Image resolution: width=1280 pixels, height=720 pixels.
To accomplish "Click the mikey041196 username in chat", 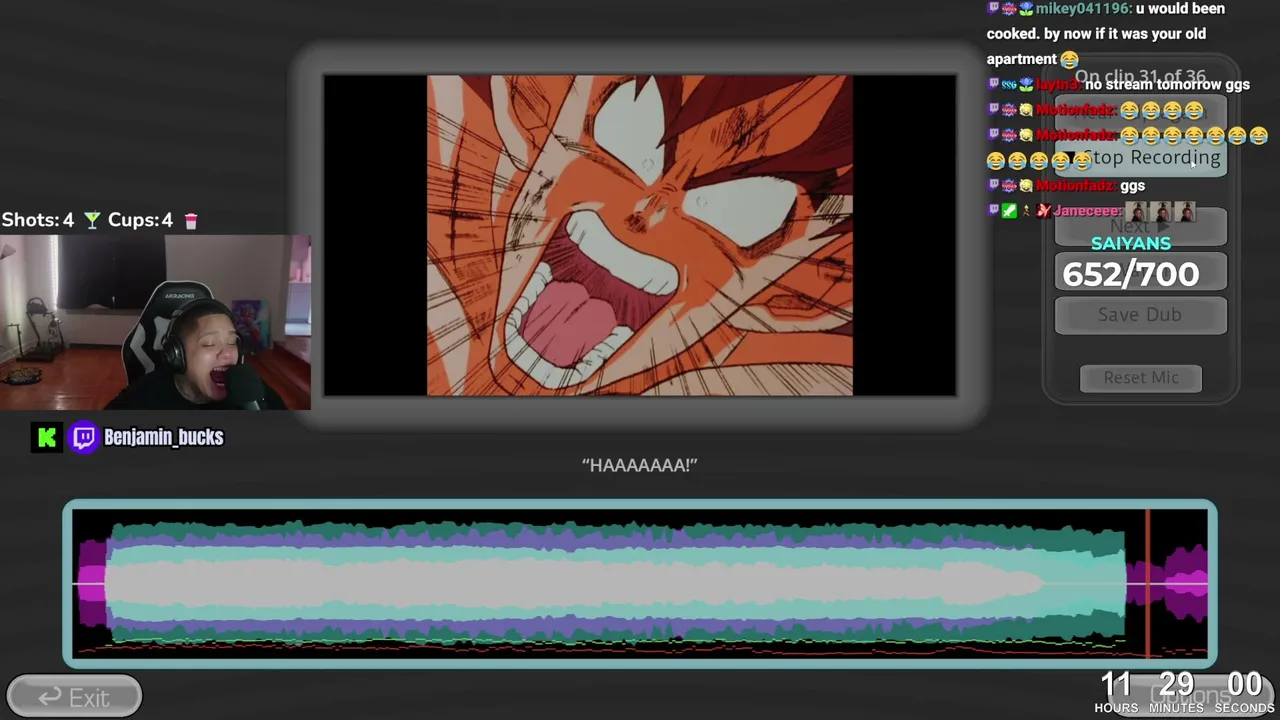I will tap(1083, 9).
